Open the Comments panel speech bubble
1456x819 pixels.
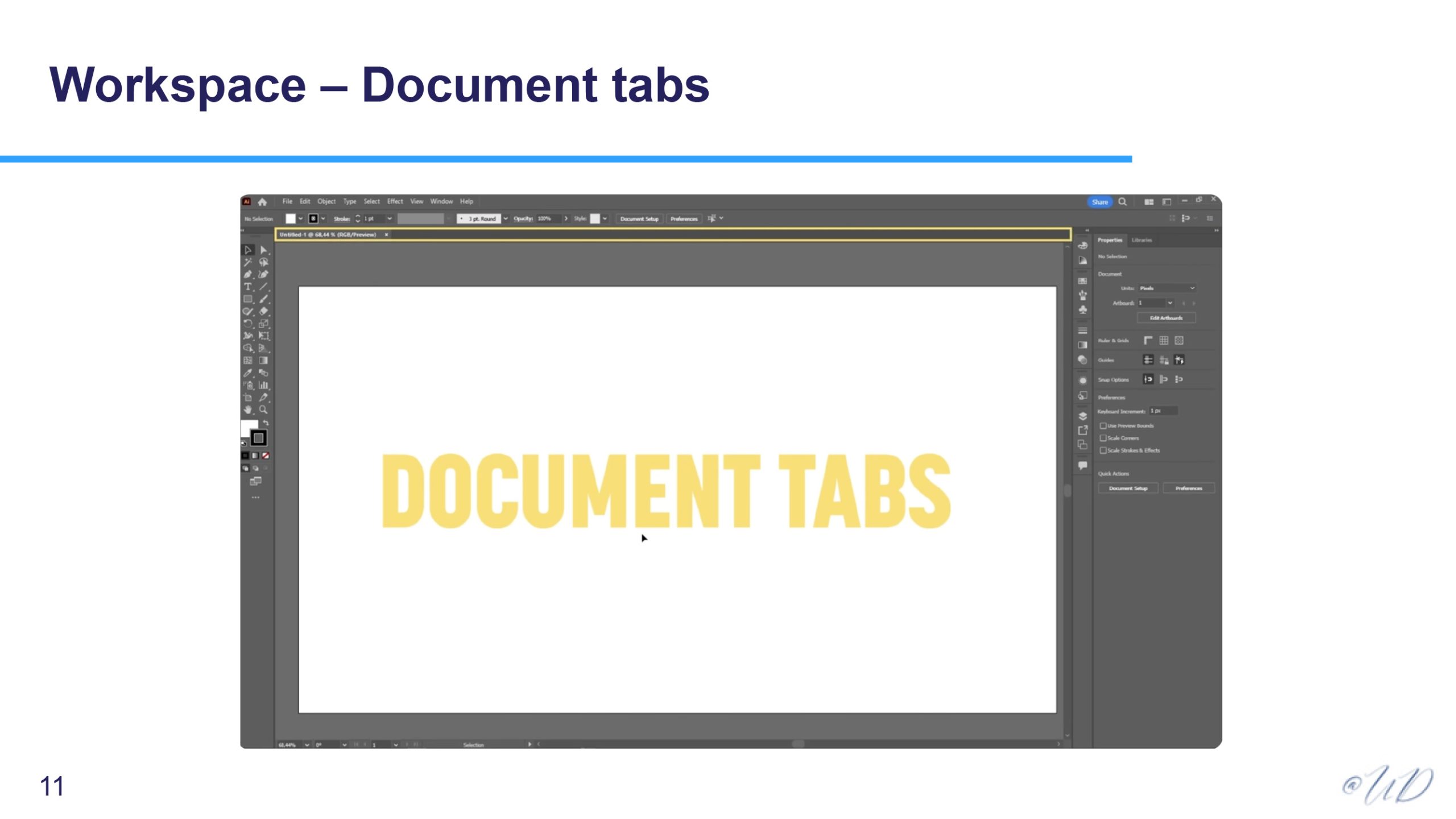1082,465
